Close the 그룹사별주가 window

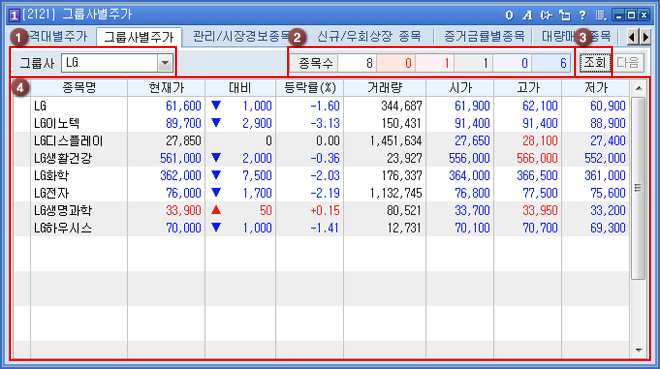click(644, 16)
